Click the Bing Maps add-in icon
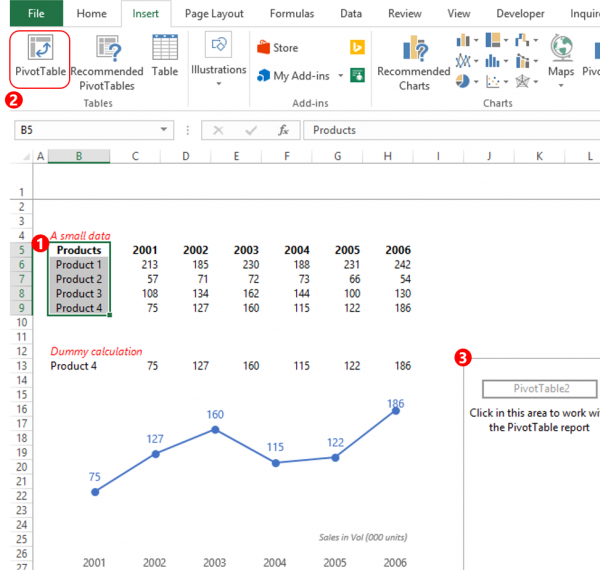Viewport: 600px width, 570px height. tap(356, 47)
